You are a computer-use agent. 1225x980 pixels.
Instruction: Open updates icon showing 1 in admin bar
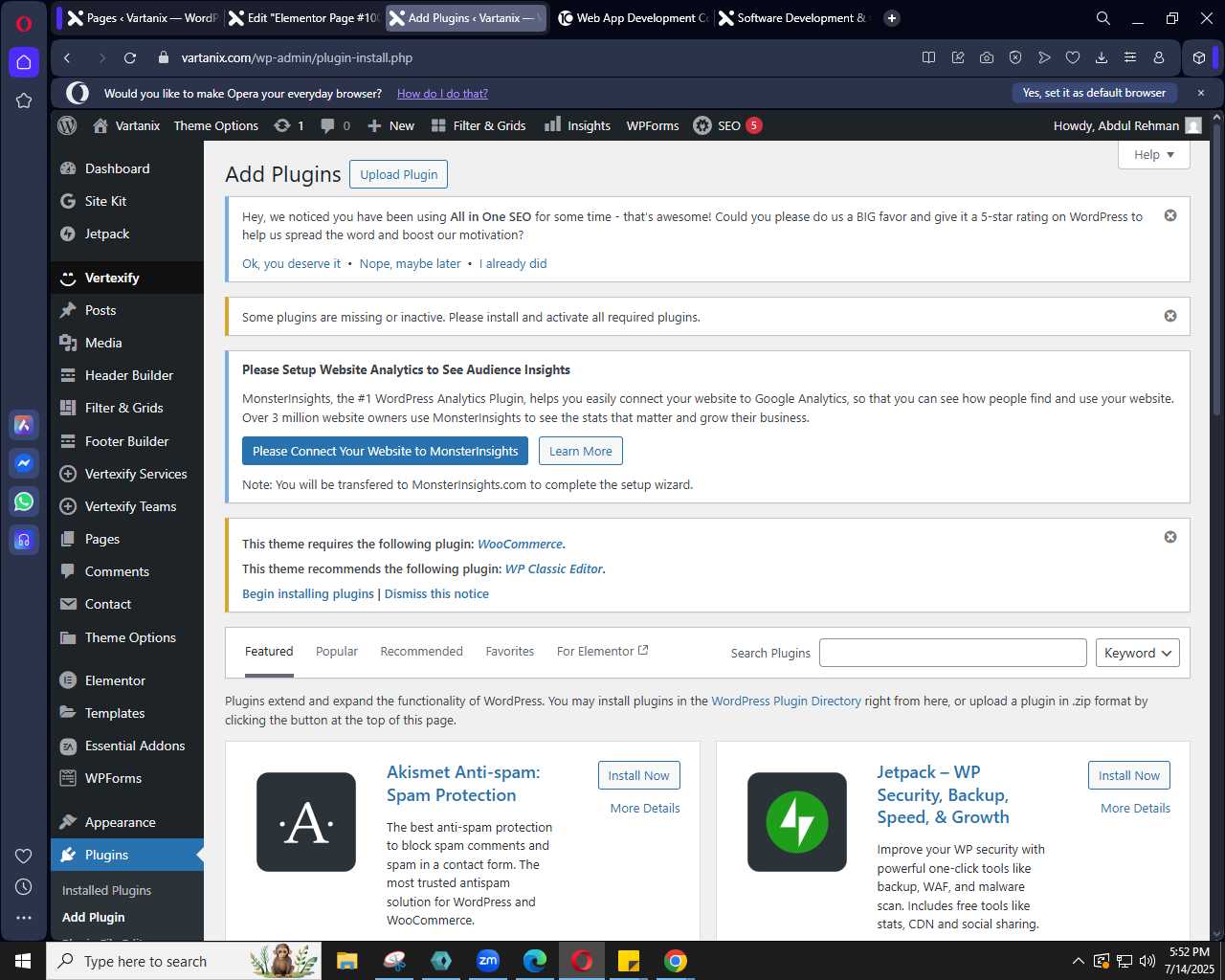pyautogui.click(x=288, y=125)
